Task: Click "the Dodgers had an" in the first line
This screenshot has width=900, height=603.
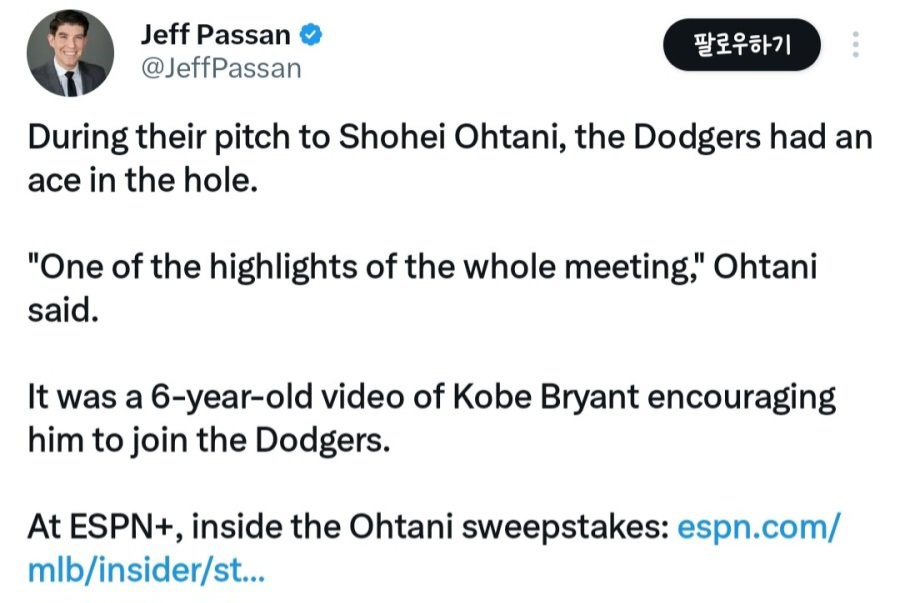Action: pos(744,138)
